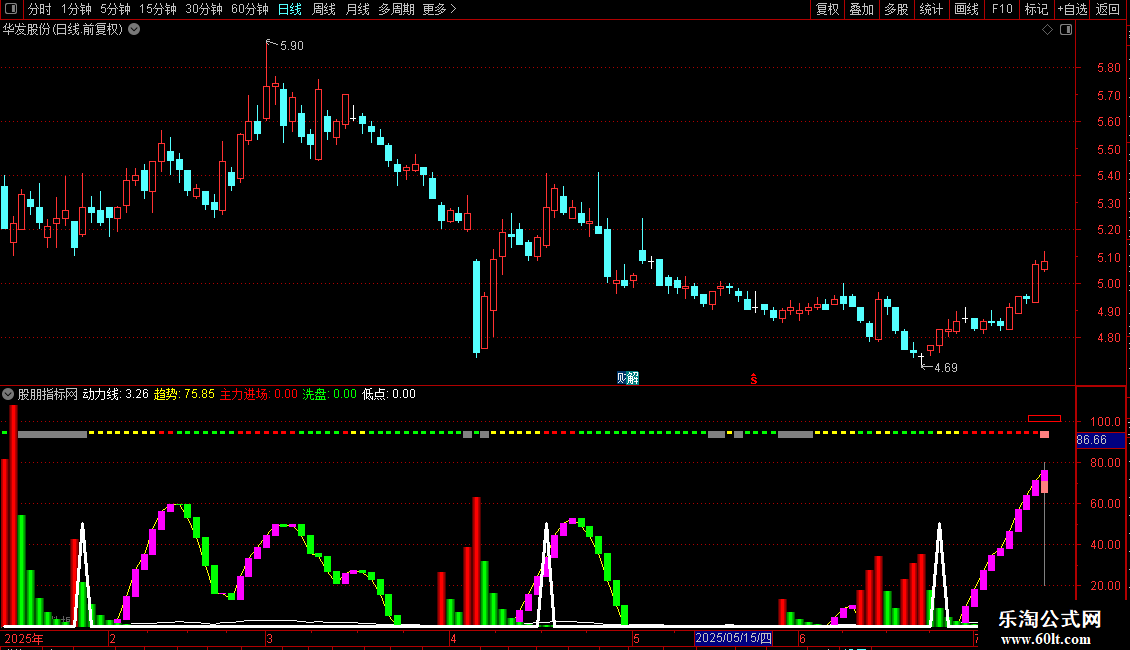The image size is (1130, 650).
Task: Click the 财解 marker on chart
Action: point(628,378)
